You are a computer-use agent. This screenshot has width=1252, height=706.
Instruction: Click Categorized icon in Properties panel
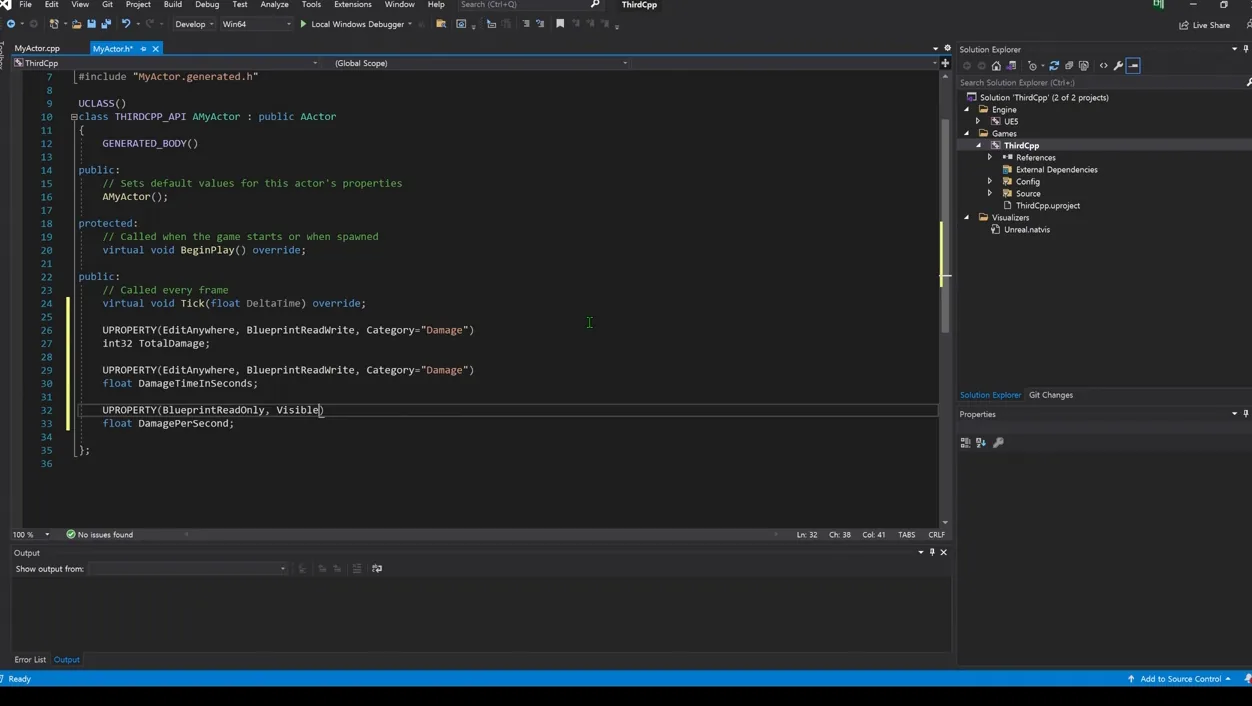click(966, 442)
